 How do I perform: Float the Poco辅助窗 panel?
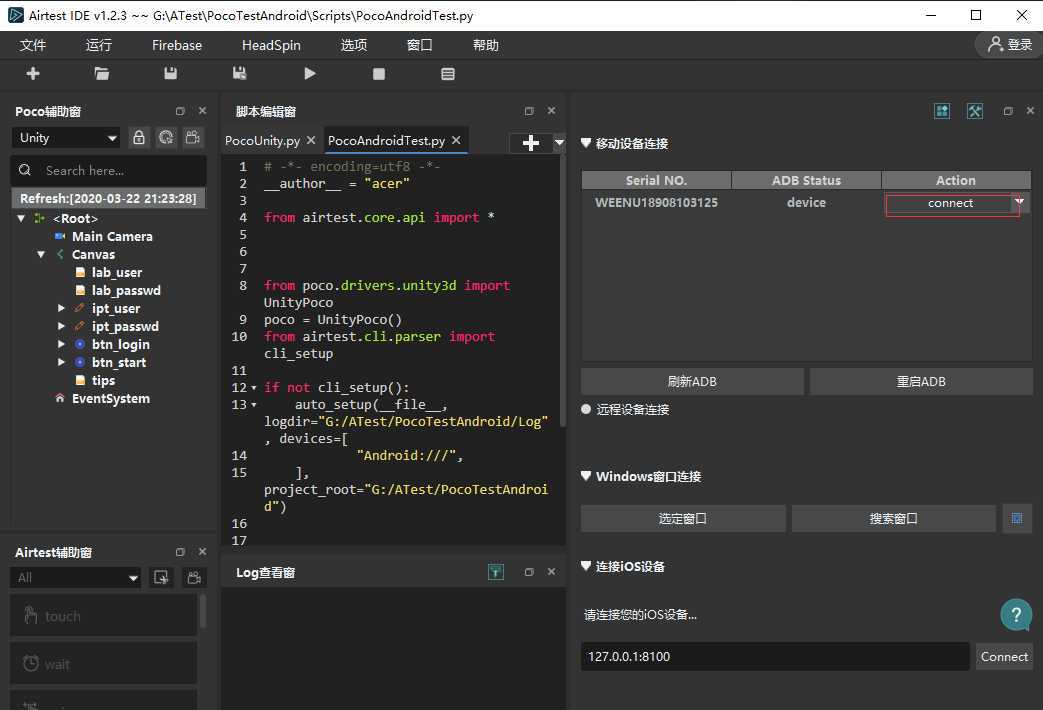[x=180, y=111]
